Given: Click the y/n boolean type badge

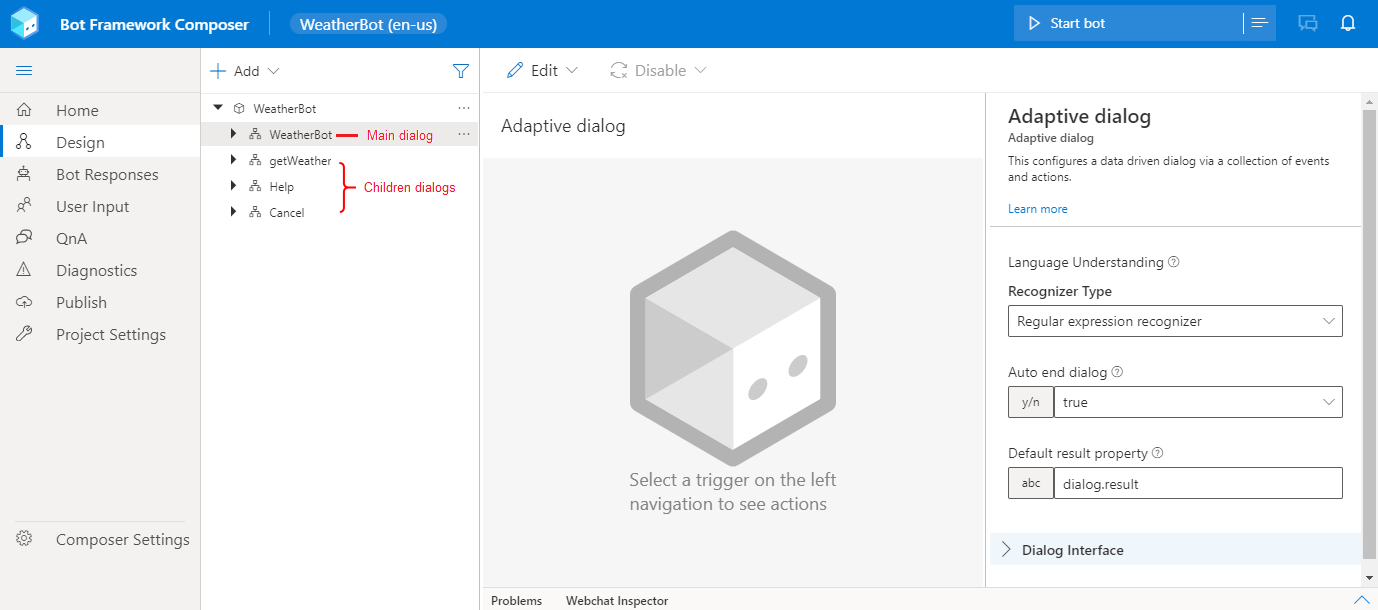Looking at the screenshot, I should click(1030, 402).
